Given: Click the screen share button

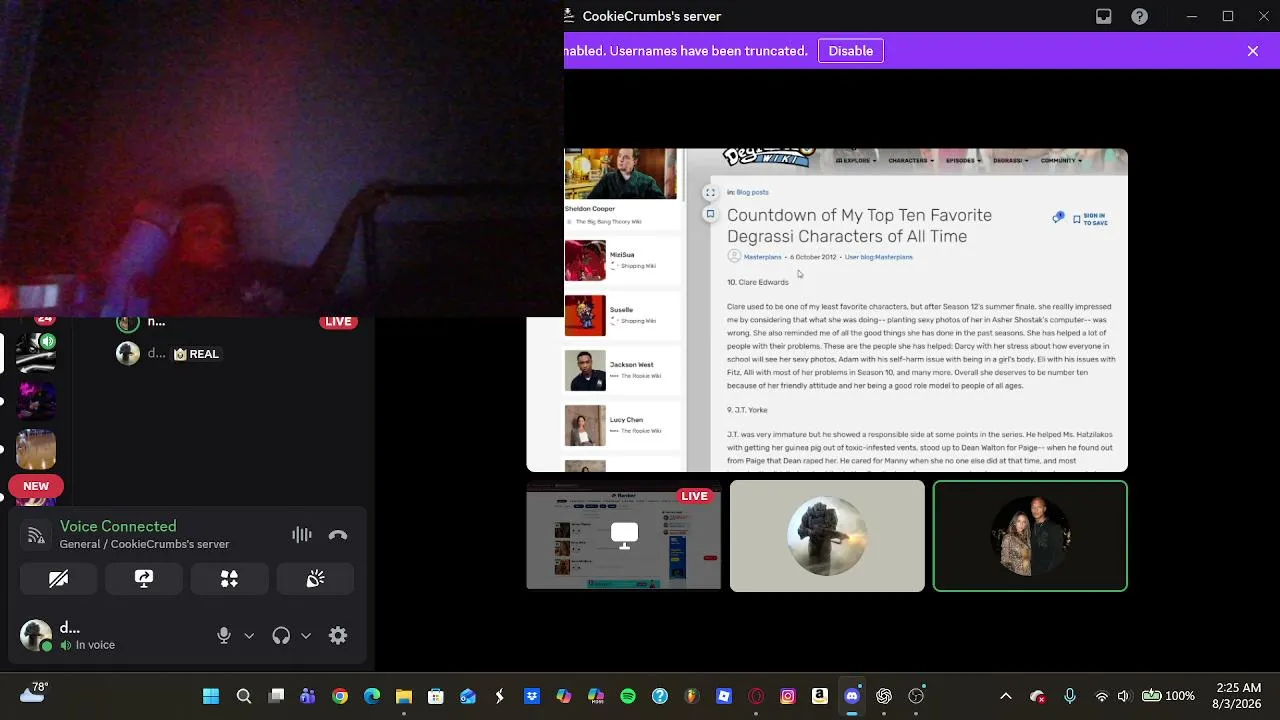Looking at the screenshot, I should [144, 579].
